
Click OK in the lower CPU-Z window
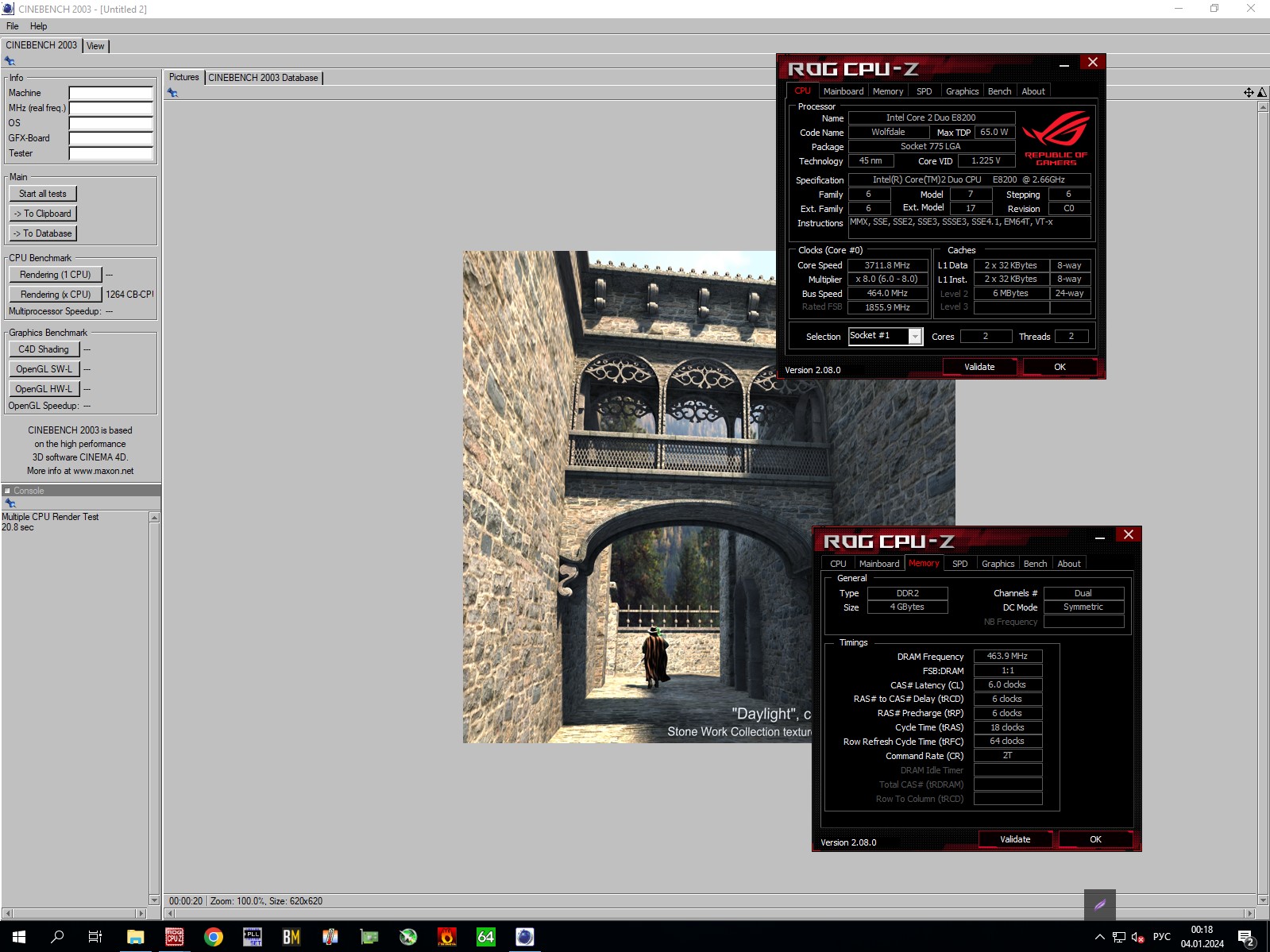[1095, 839]
